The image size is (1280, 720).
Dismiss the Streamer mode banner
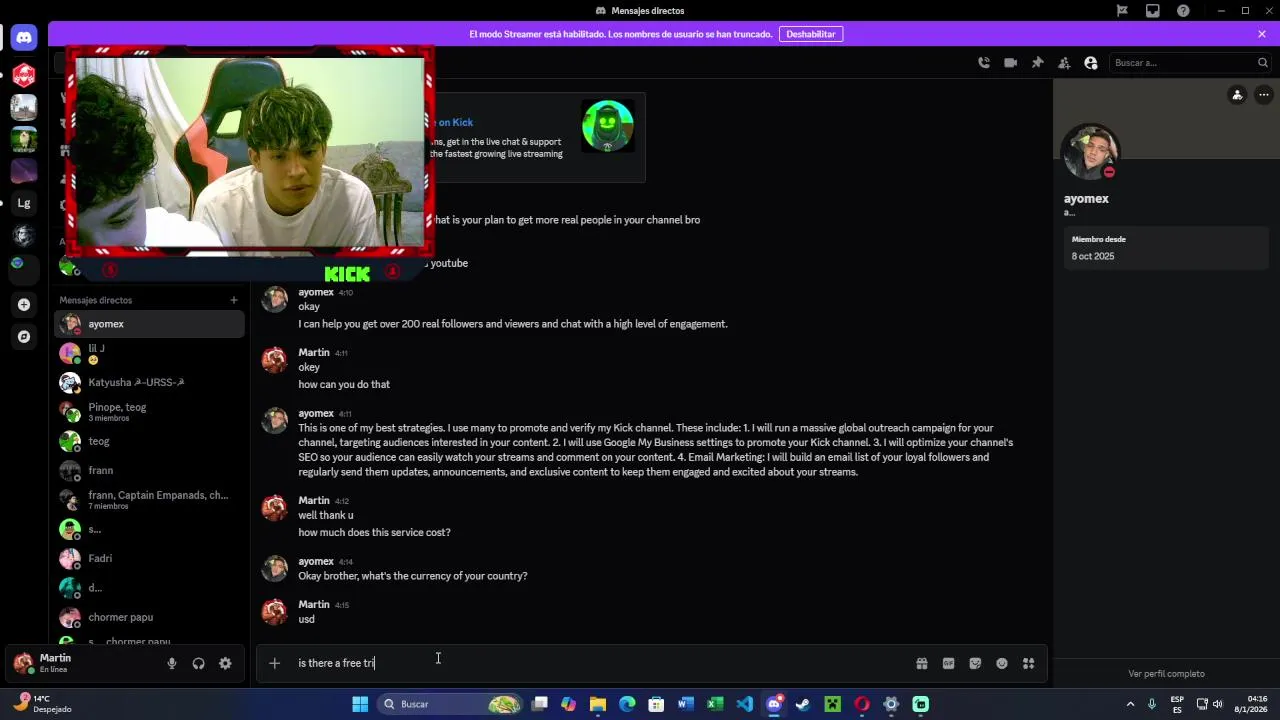[1262, 34]
